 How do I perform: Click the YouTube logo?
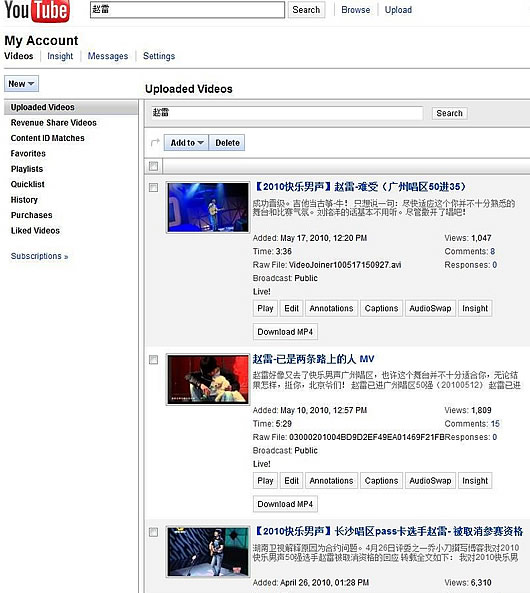[37, 11]
